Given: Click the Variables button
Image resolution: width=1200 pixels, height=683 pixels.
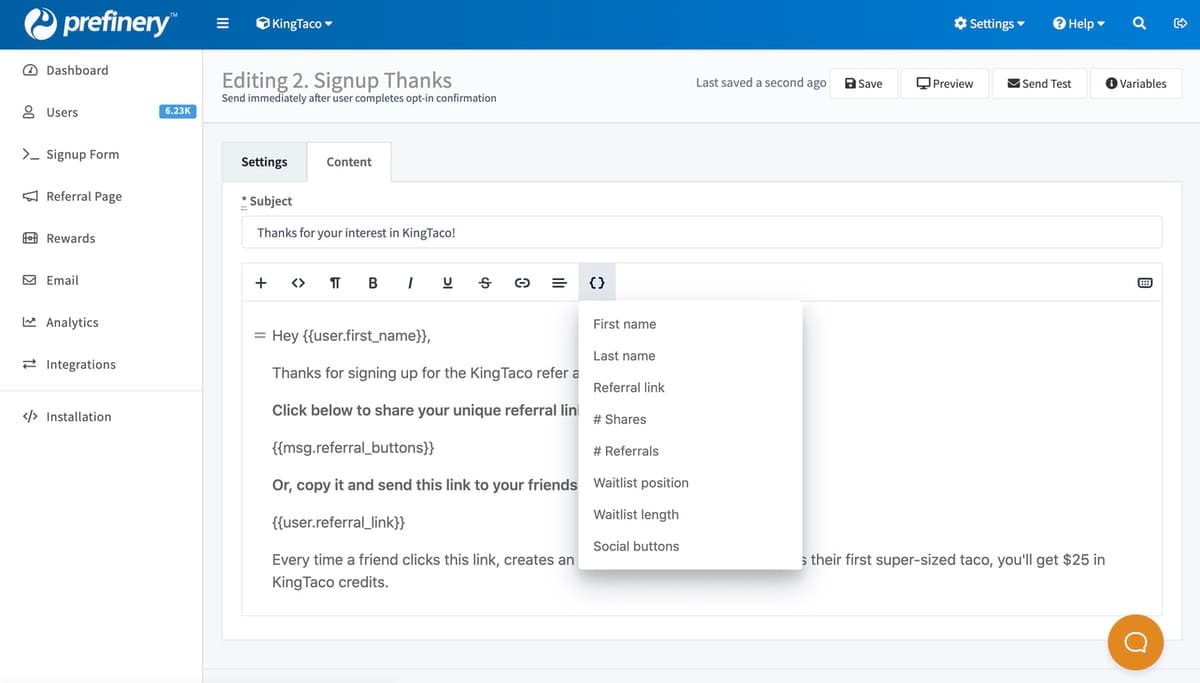Looking at the screenshot, I should click(x=1136, y=83).
